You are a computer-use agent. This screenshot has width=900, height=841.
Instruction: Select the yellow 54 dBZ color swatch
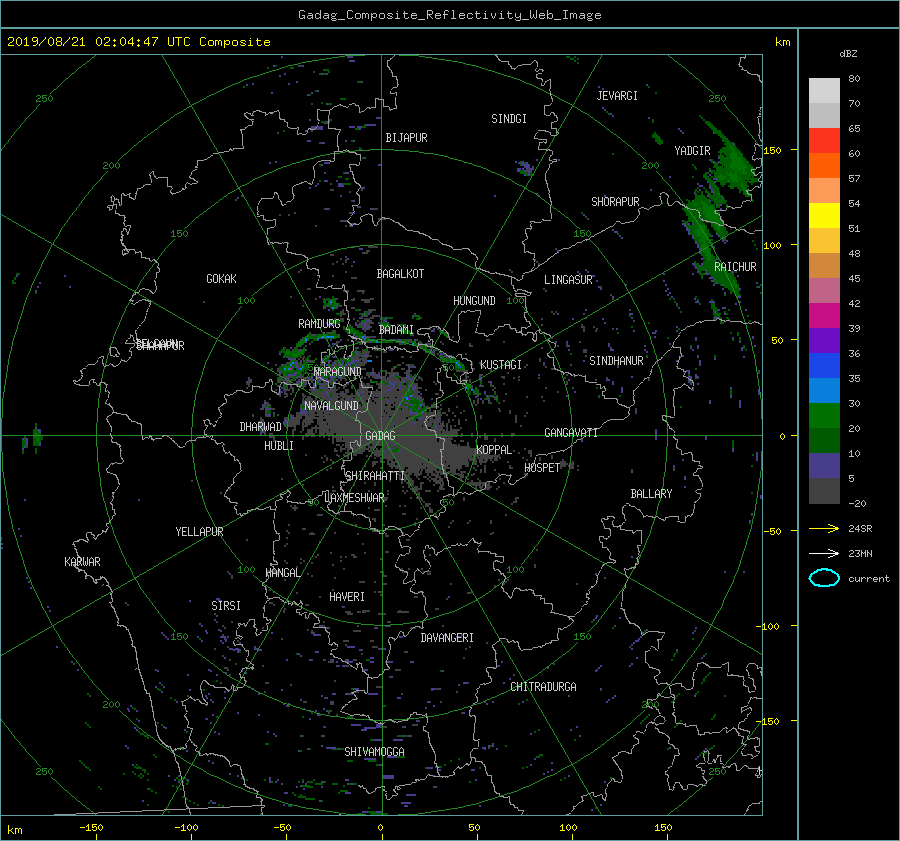click(x=824, y=216)
